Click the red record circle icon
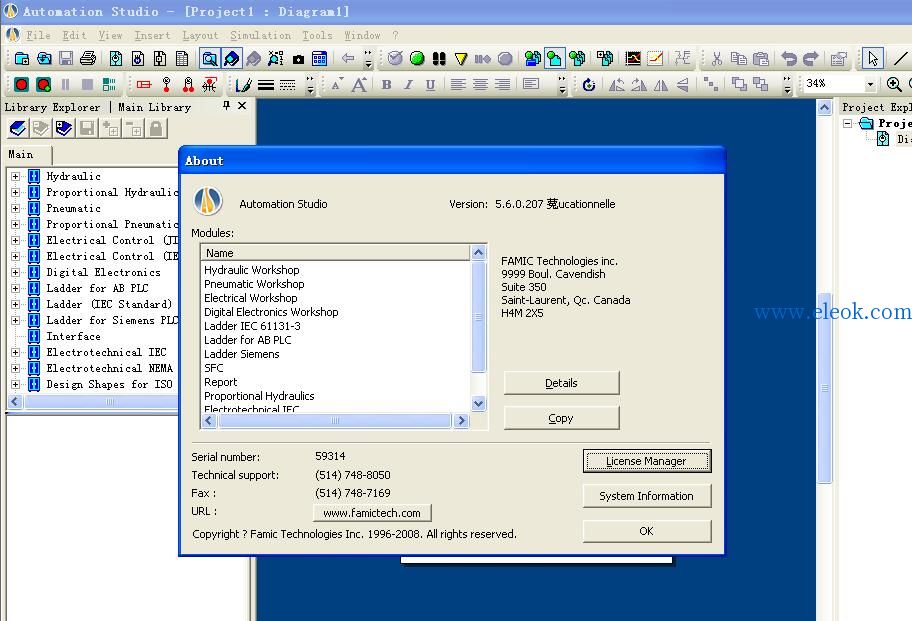This screenshot has width=912, height=621. (x=22, y=84)
